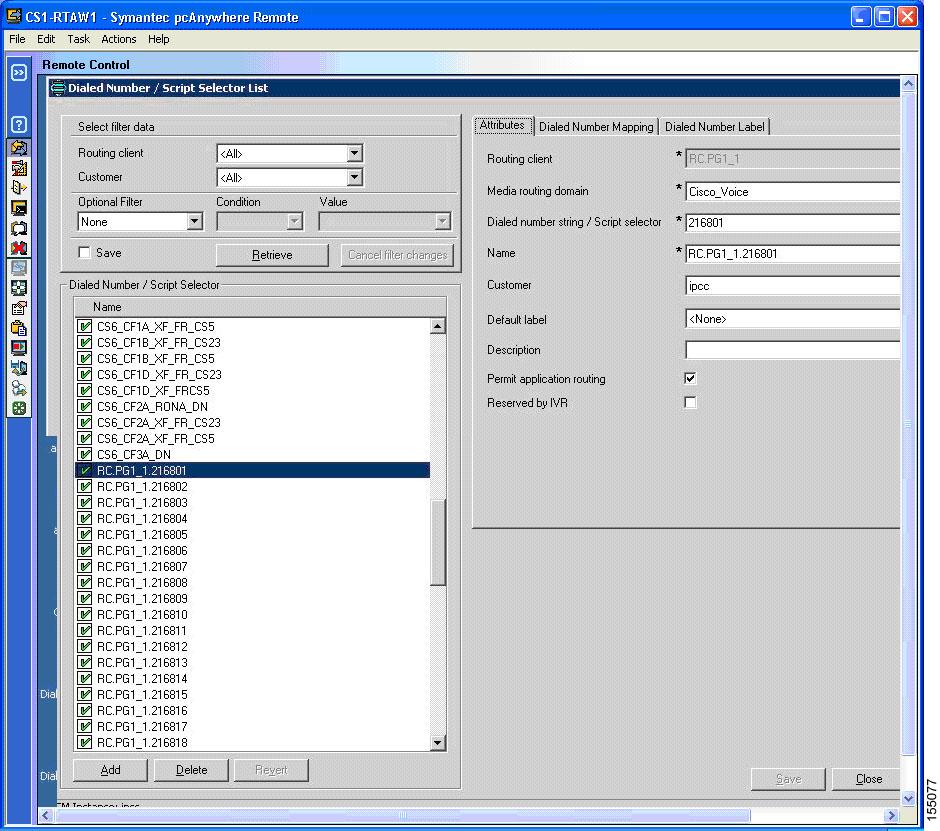
Task: Click the check icon beside RC.PG1_1.216818
Action: click(85, 743)
